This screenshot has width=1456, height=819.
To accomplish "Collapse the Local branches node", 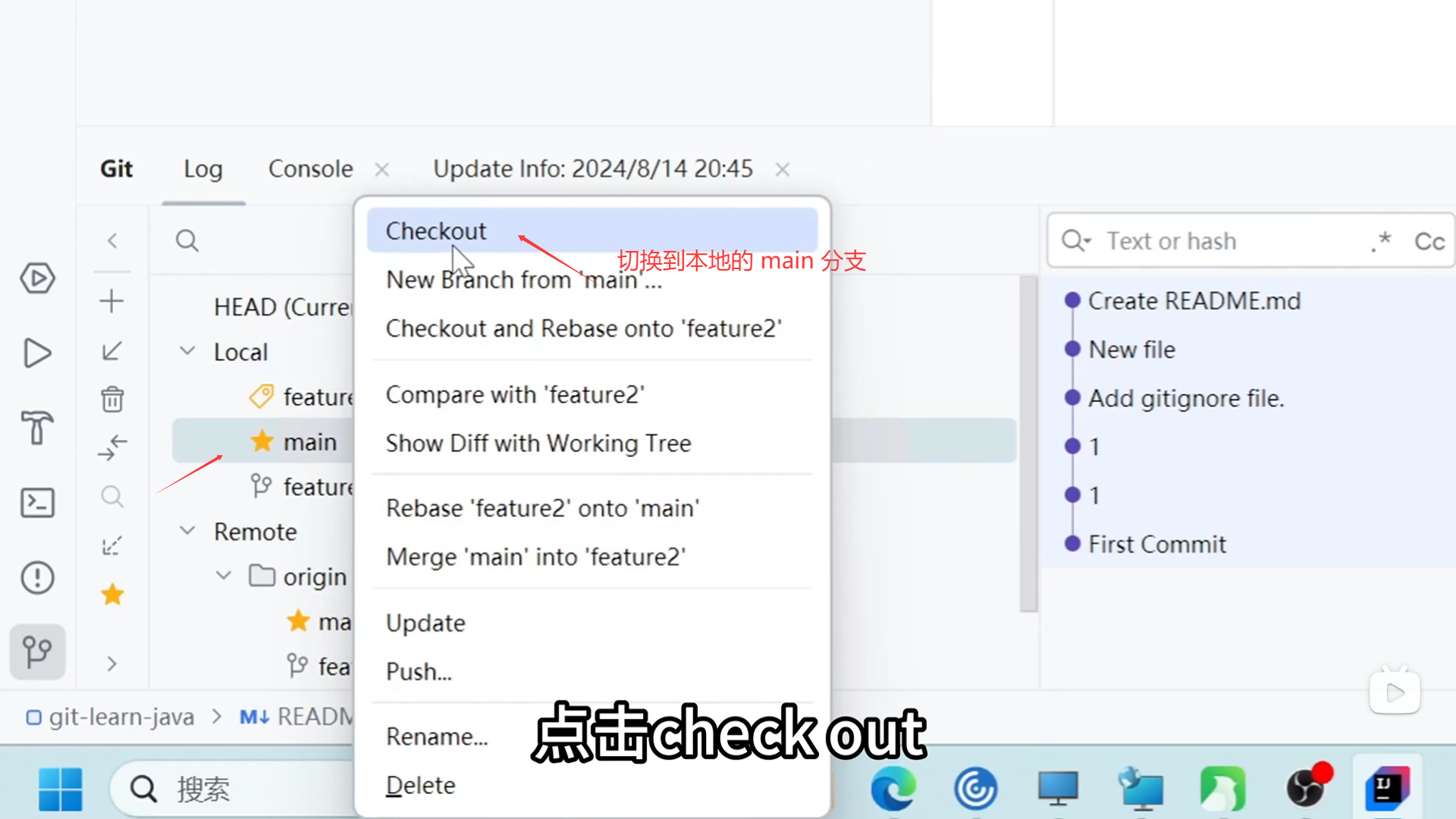I will [187, 351].
